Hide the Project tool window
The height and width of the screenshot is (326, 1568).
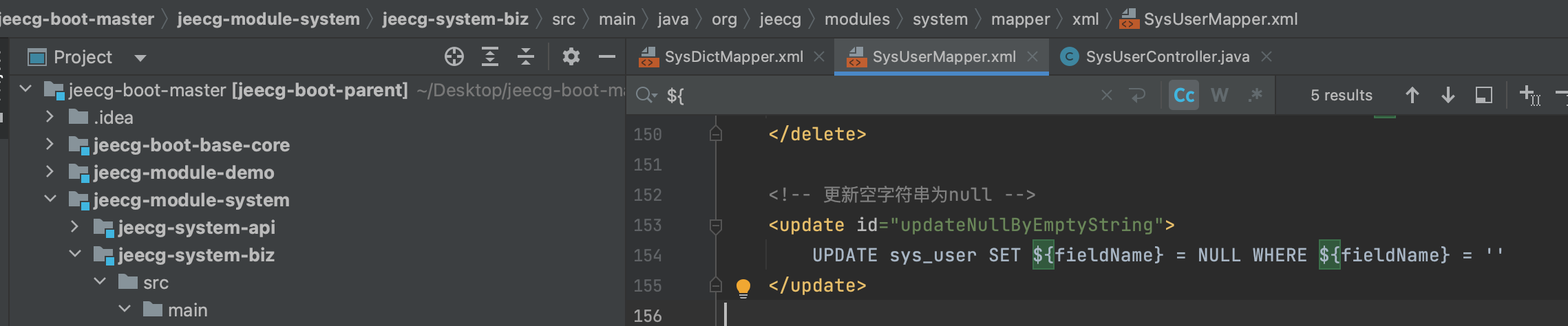(x=607, y=56)
